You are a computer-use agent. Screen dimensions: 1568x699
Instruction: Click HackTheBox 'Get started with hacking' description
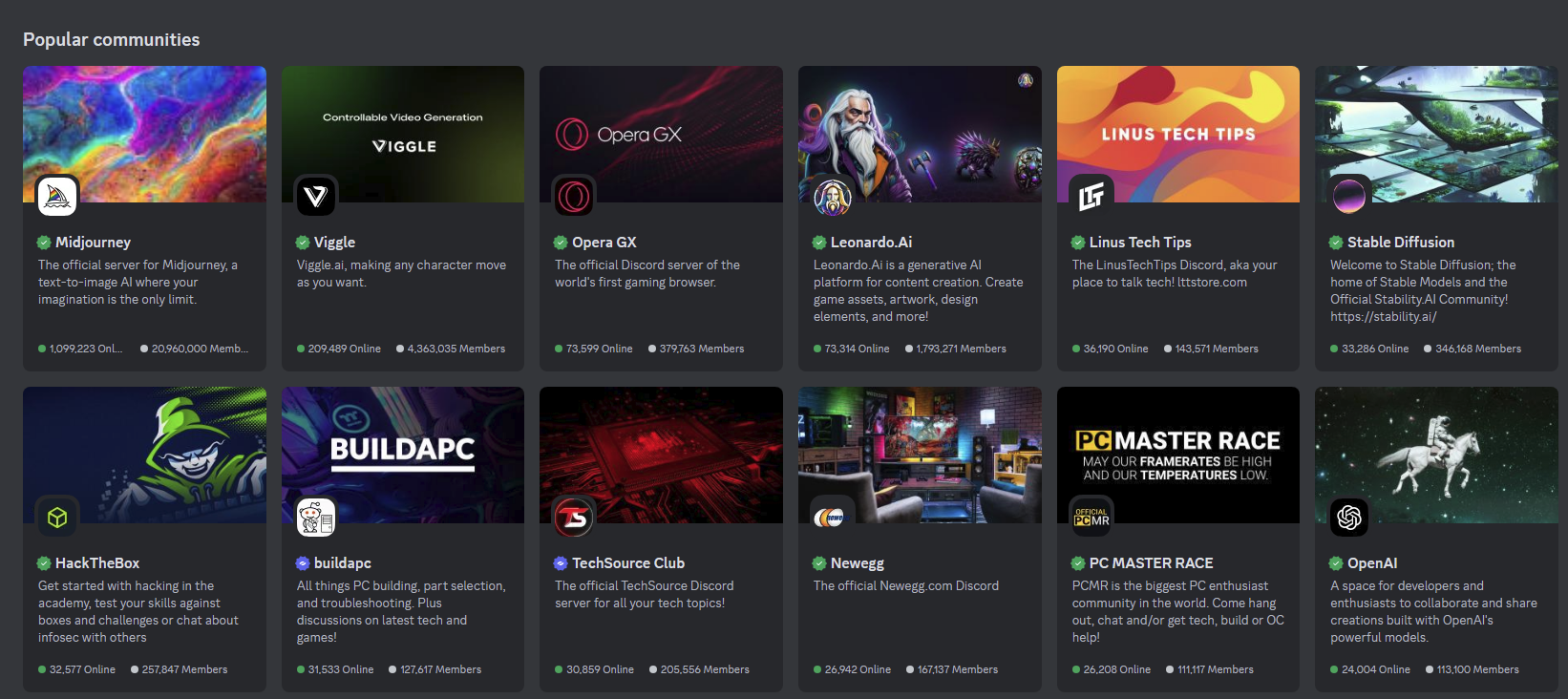click(x=138, y=612)
